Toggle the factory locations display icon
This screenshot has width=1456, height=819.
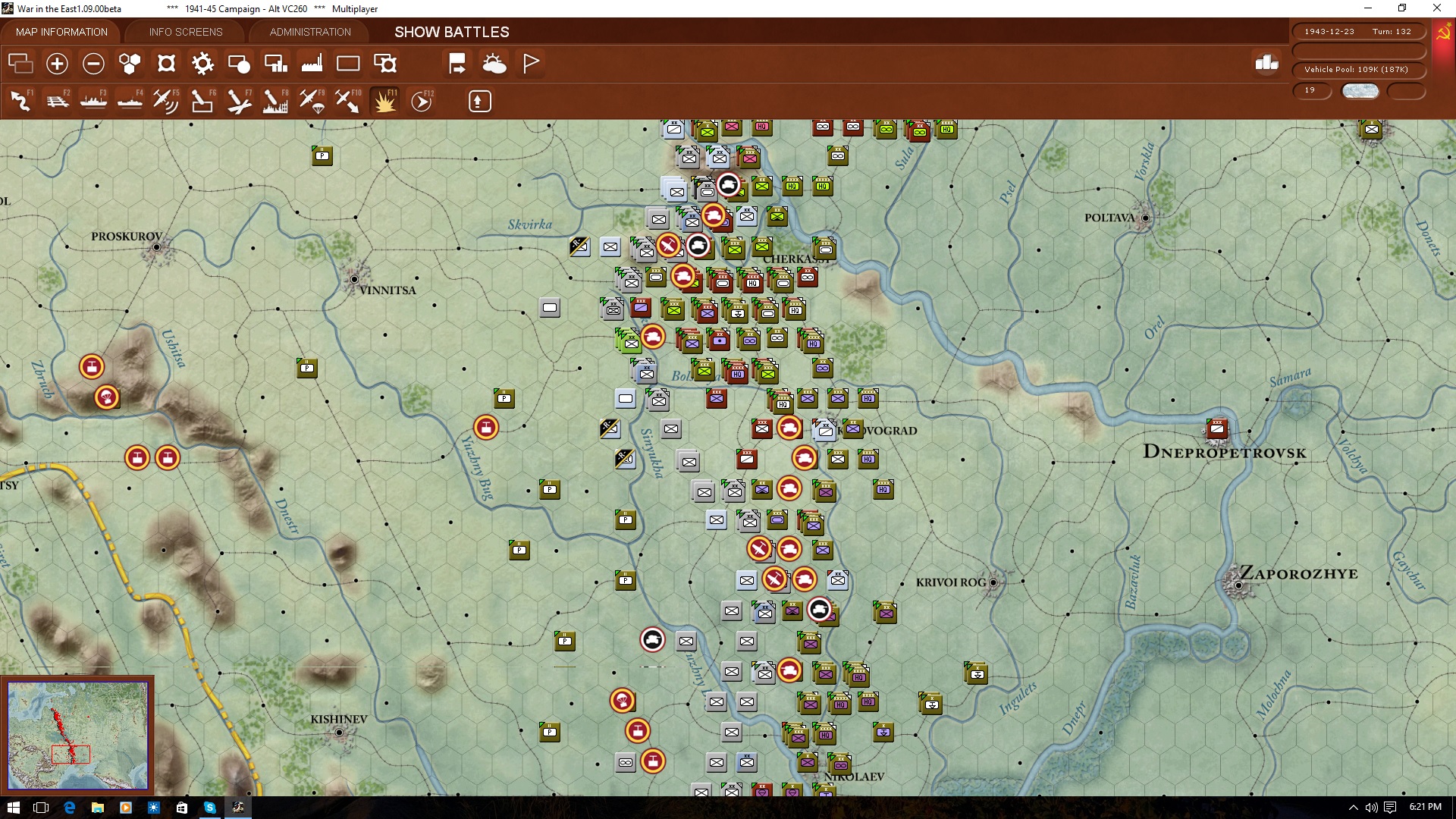coord(312,64)
